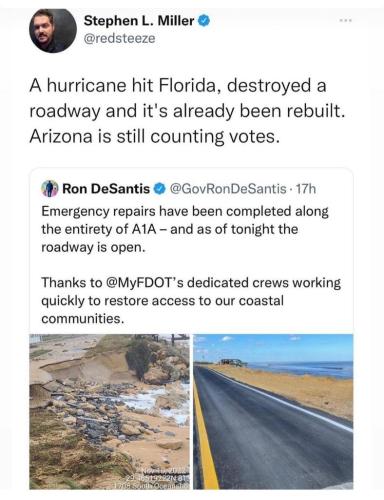384x500 pixels.
Task: Open the damaged roadway photo
Action: pyautogui.click(x=109, y=411)
